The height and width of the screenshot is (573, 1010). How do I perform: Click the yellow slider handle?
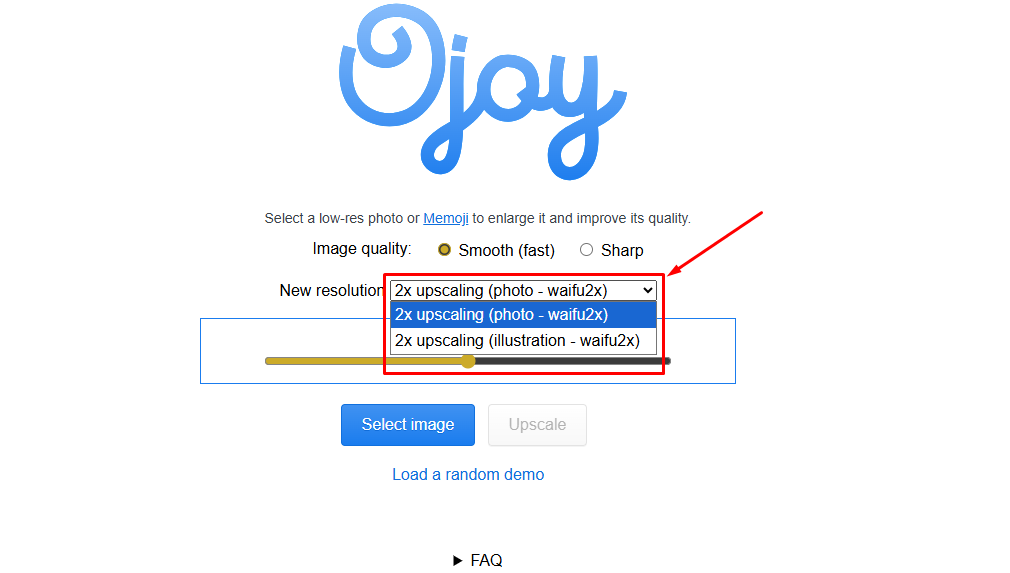(468, 361)
